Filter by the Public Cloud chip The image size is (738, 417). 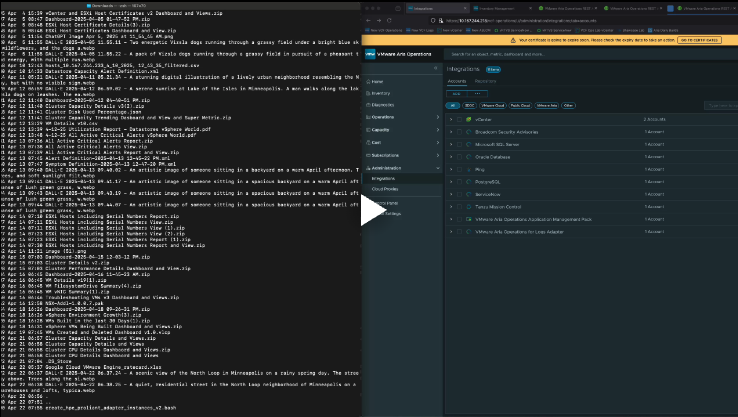520,106
